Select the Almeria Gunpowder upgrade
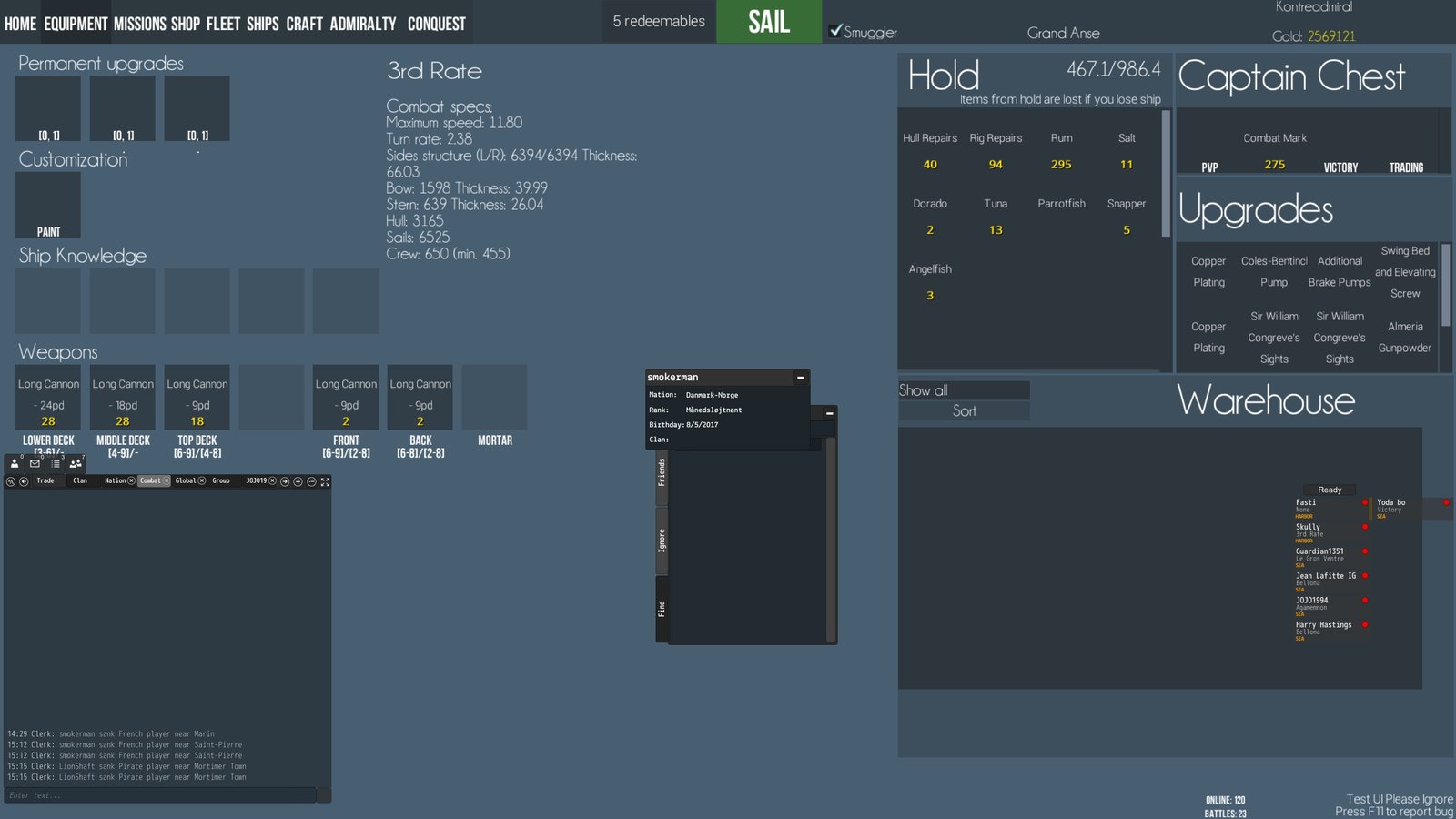 pos(1405,338)
